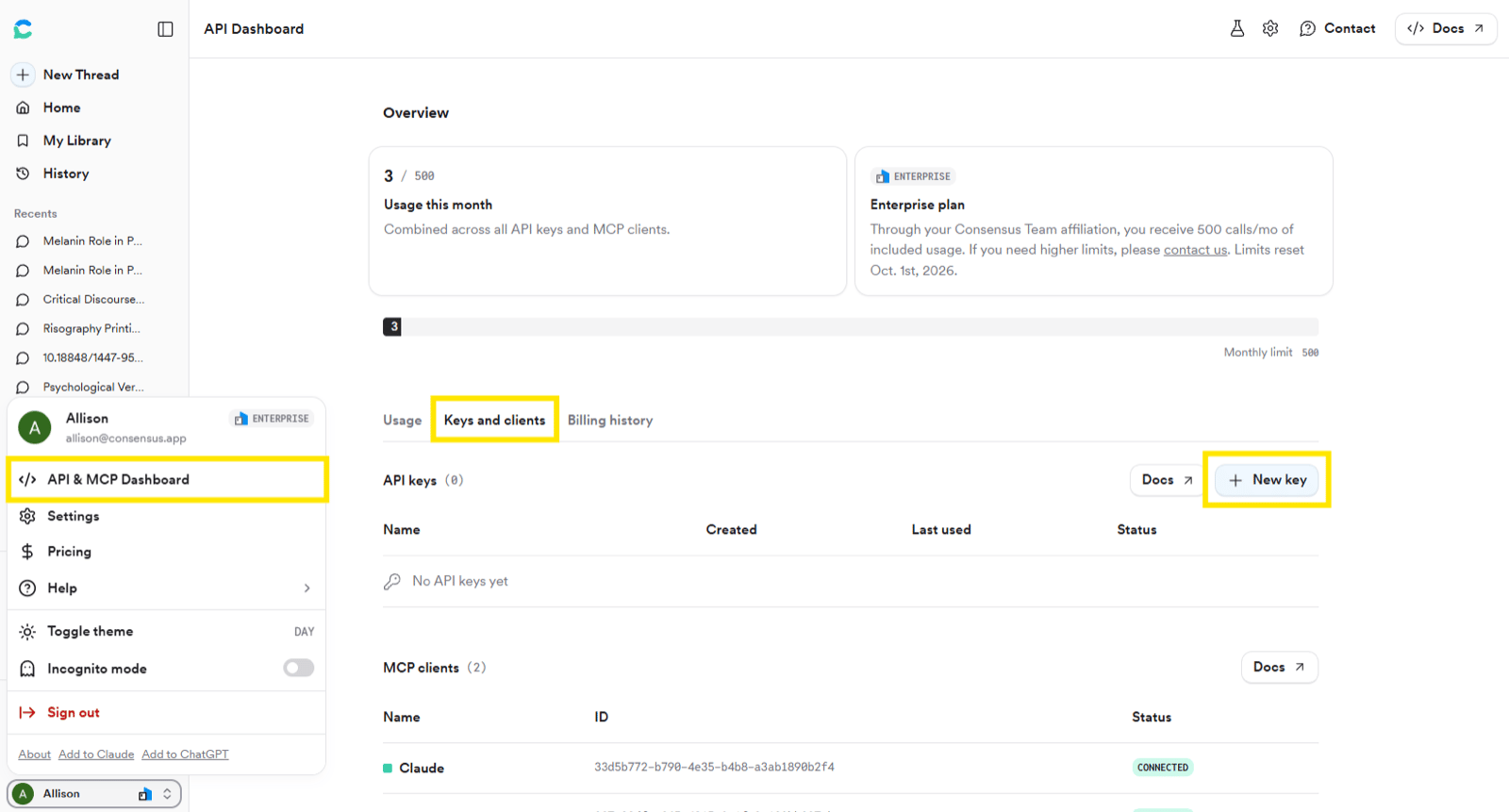
Task: Click the New Thread plus icon
Action: tap(23, 75)
